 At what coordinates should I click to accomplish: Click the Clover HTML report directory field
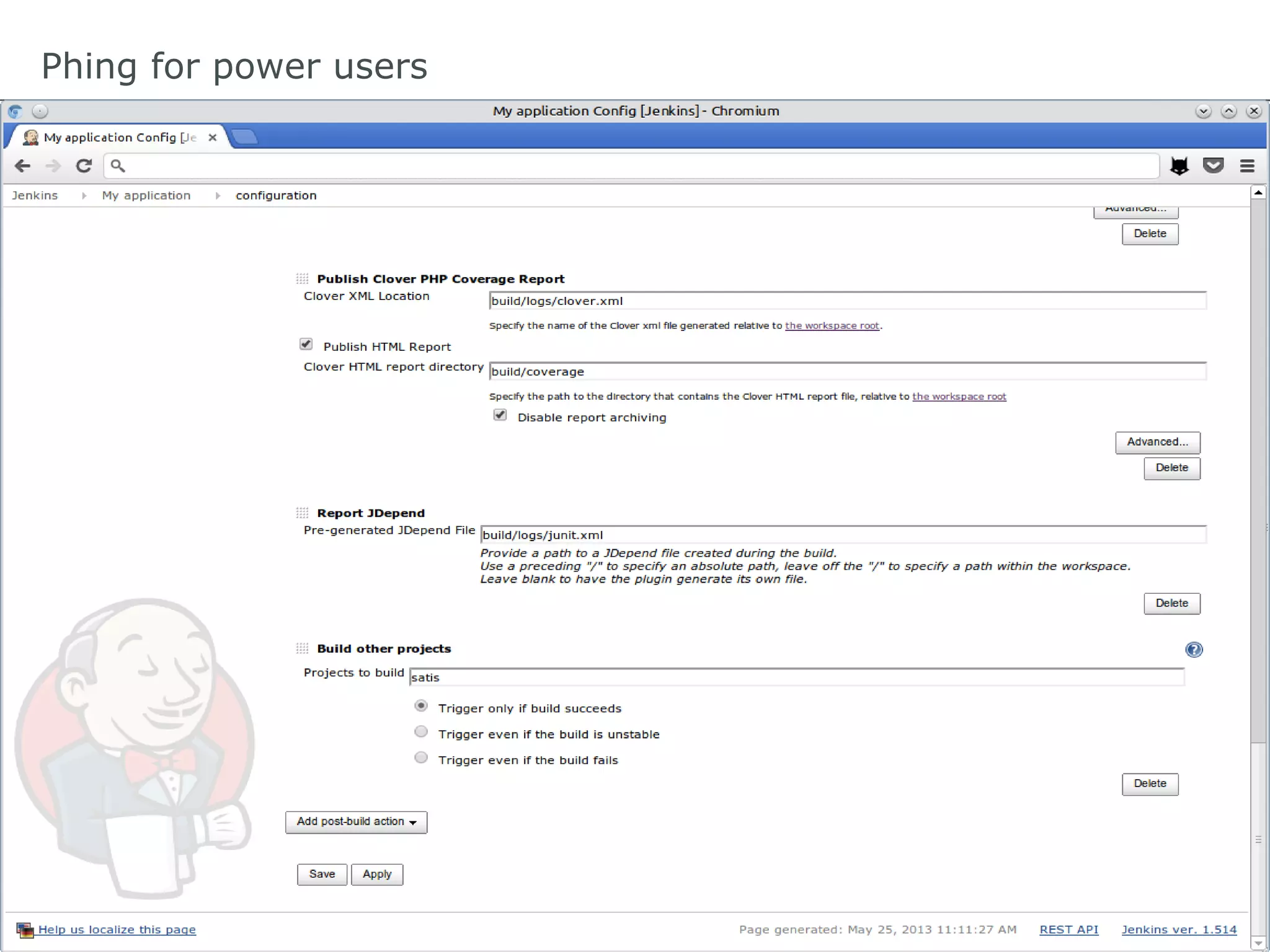(x=848, y=372)
